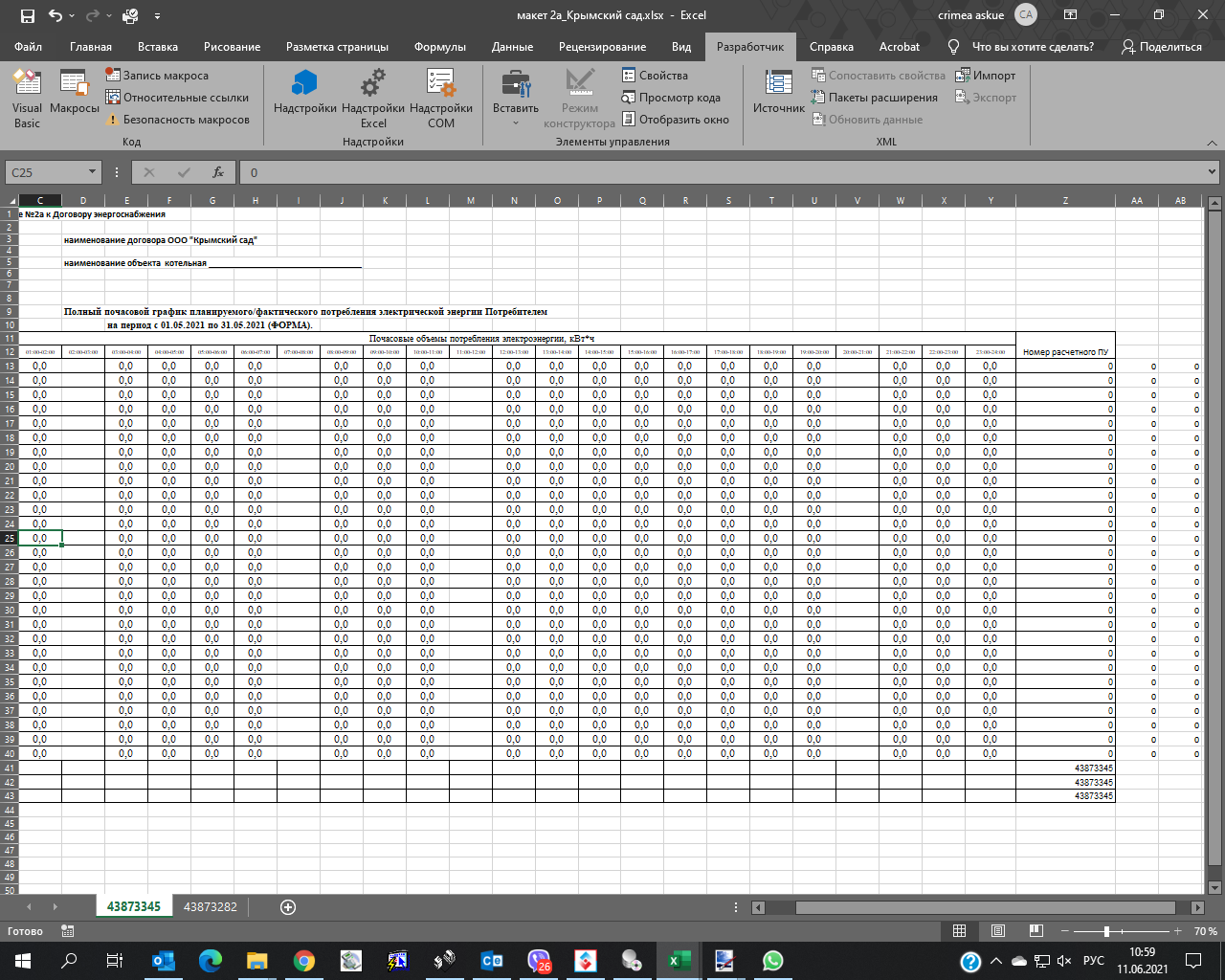This screenshot has width=1225, height=980.
Task: Select sheet tab 43873345
Action: point(134,906)
